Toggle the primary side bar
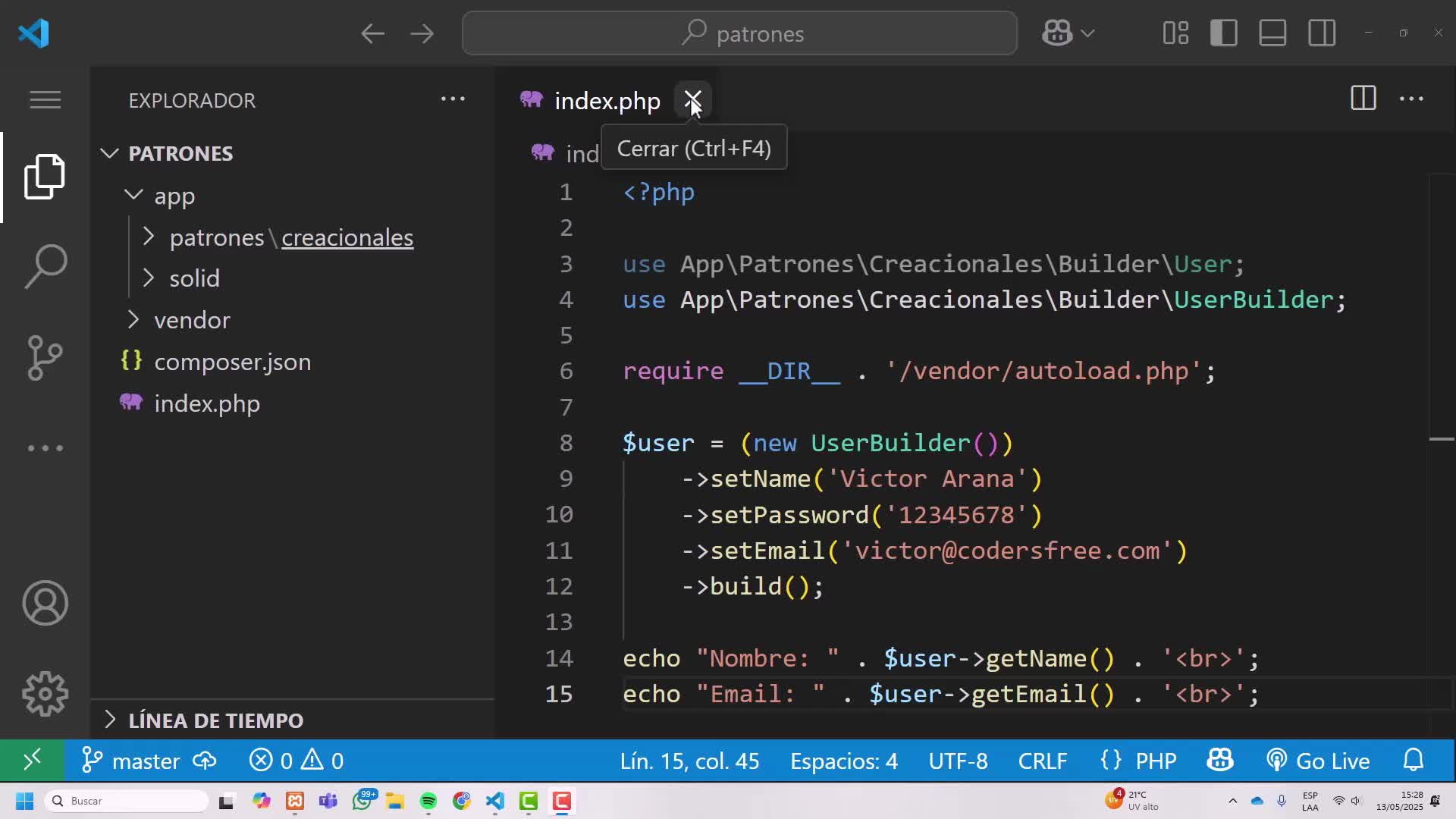This screenshot has height=819, width=1456. point(1224,33)
